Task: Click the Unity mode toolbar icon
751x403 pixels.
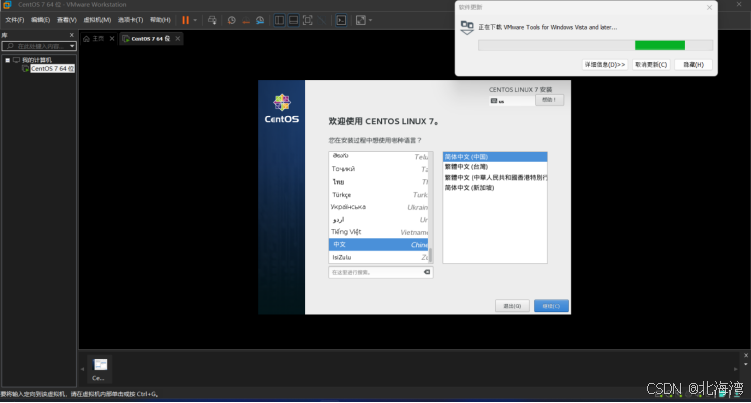Action: point(322,20)
